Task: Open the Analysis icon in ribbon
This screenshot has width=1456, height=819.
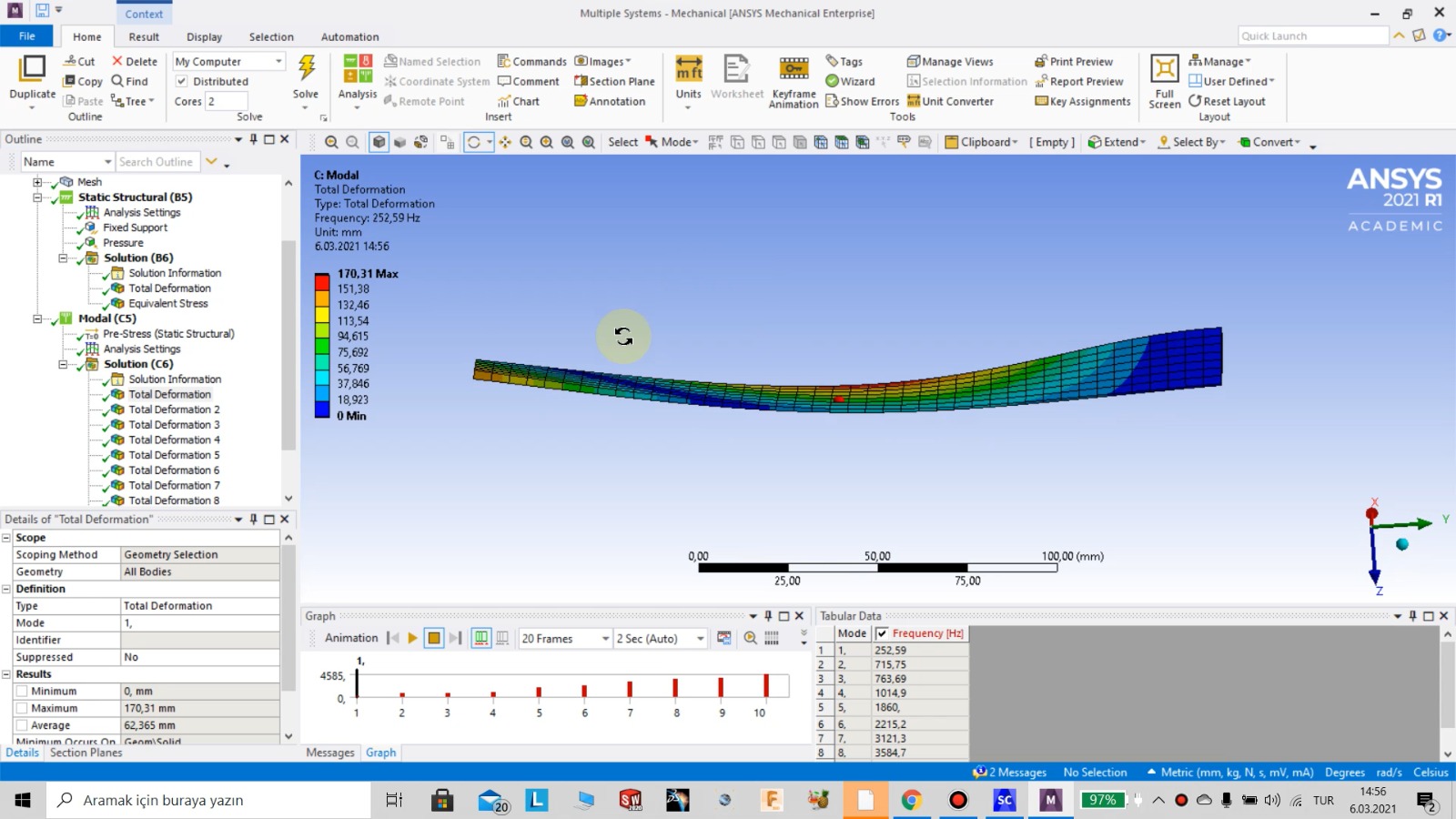Action: point(358,69)
